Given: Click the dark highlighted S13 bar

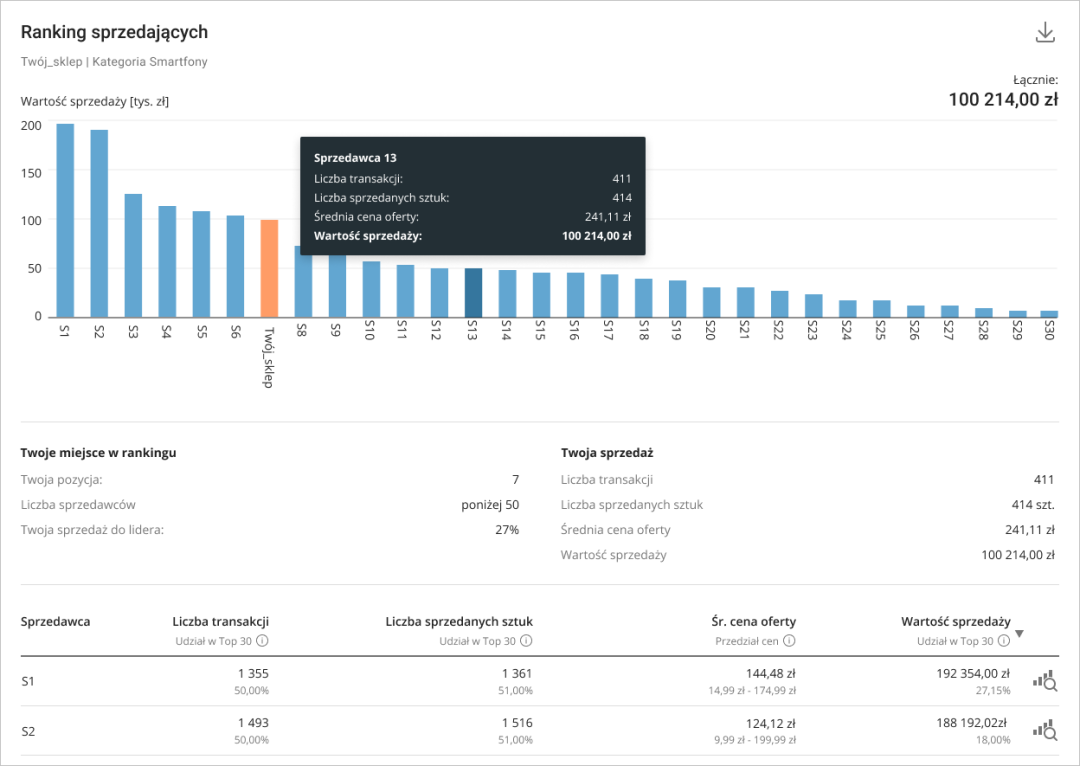Looking at the screenshot, I should coord(473,292).
